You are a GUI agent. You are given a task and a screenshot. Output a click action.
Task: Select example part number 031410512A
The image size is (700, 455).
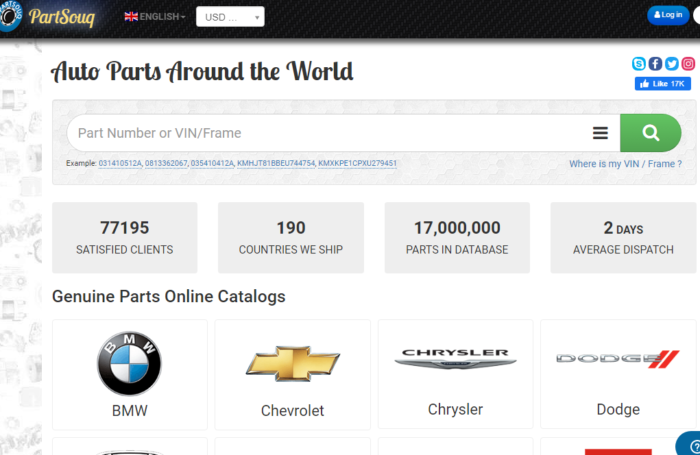120,163
